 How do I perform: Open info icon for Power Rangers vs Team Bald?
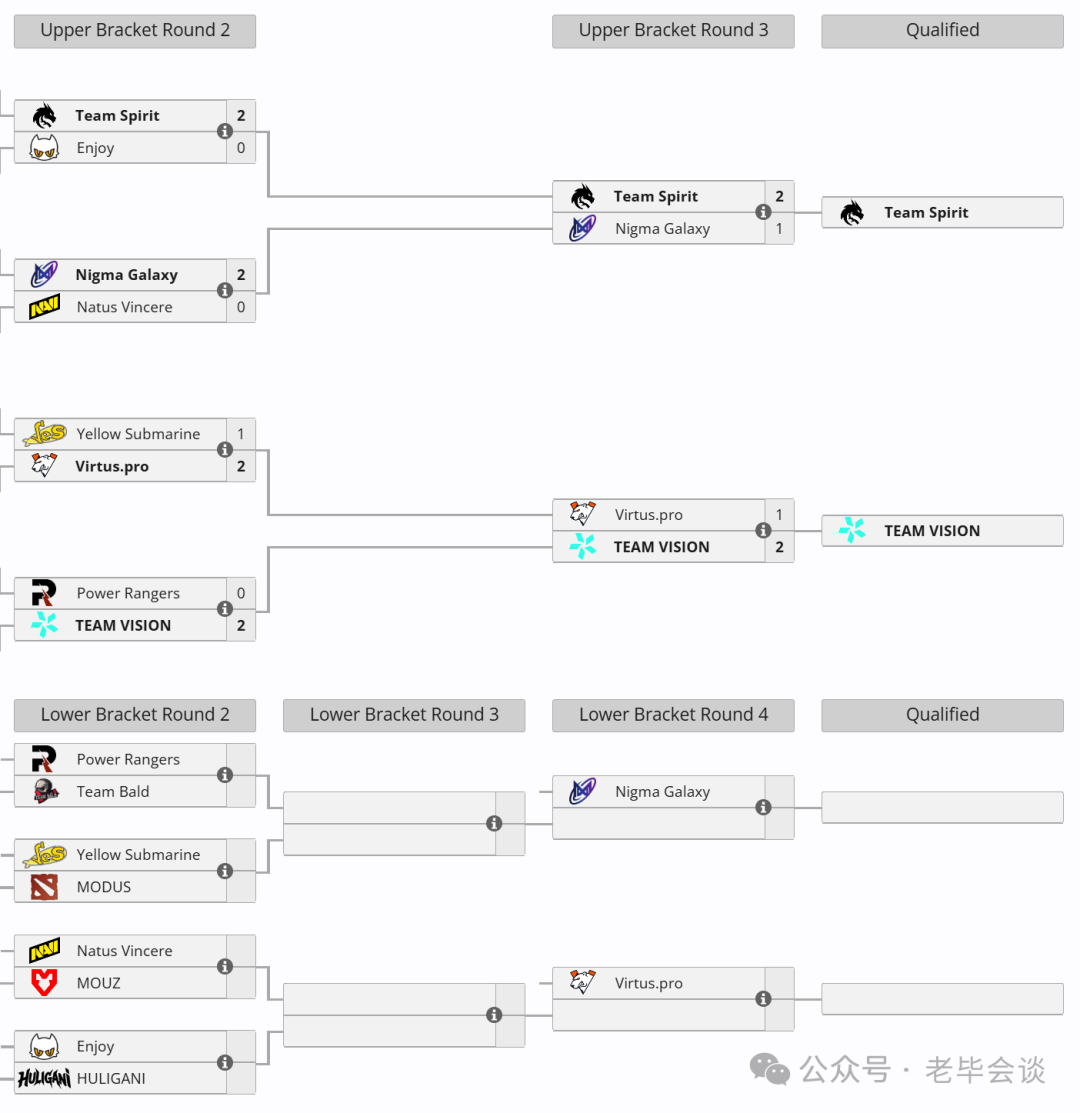pyautogui.click(x=225, y=775)
